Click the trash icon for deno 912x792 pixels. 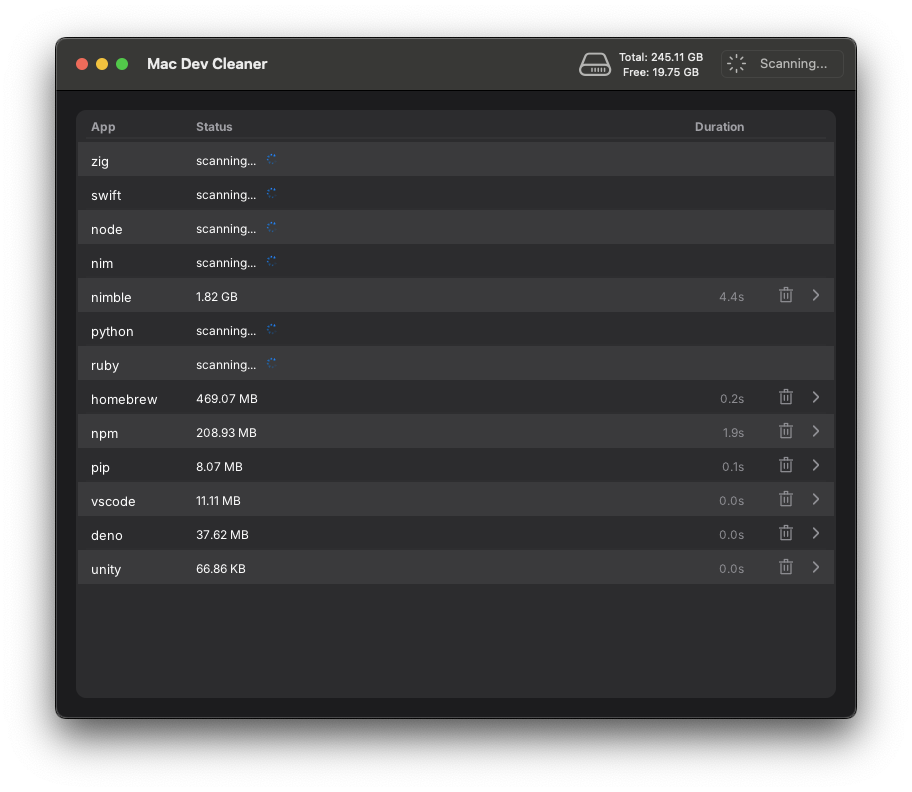(786, 533)
